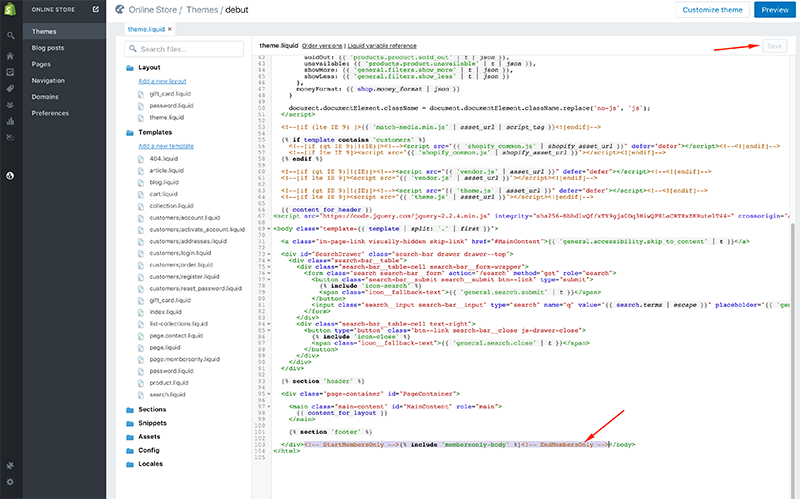
Task: Open Products tag icon in sidebar
Action: tap(10, 89)
